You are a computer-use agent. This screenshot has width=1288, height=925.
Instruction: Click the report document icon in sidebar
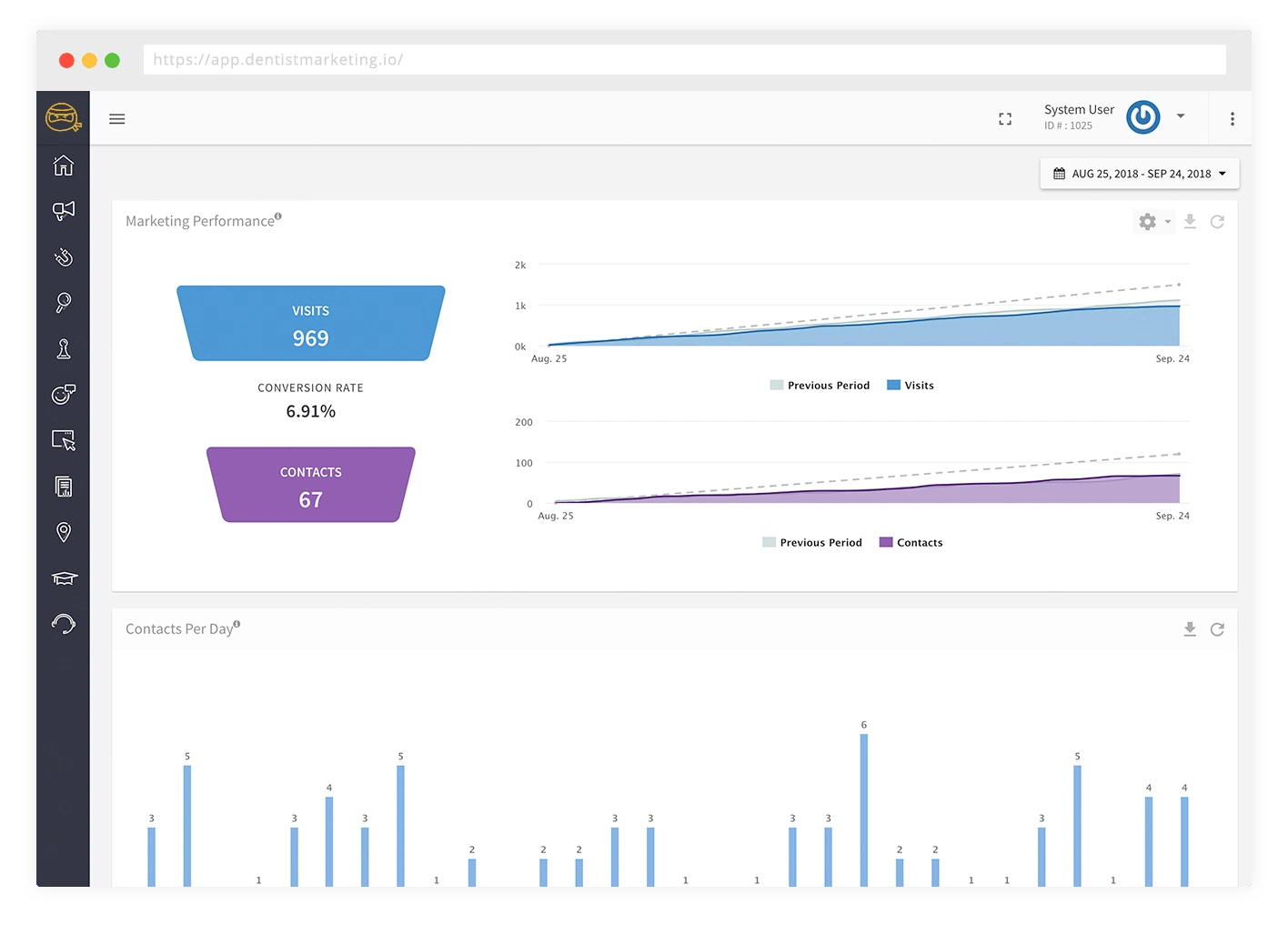(x=64, y=487)
